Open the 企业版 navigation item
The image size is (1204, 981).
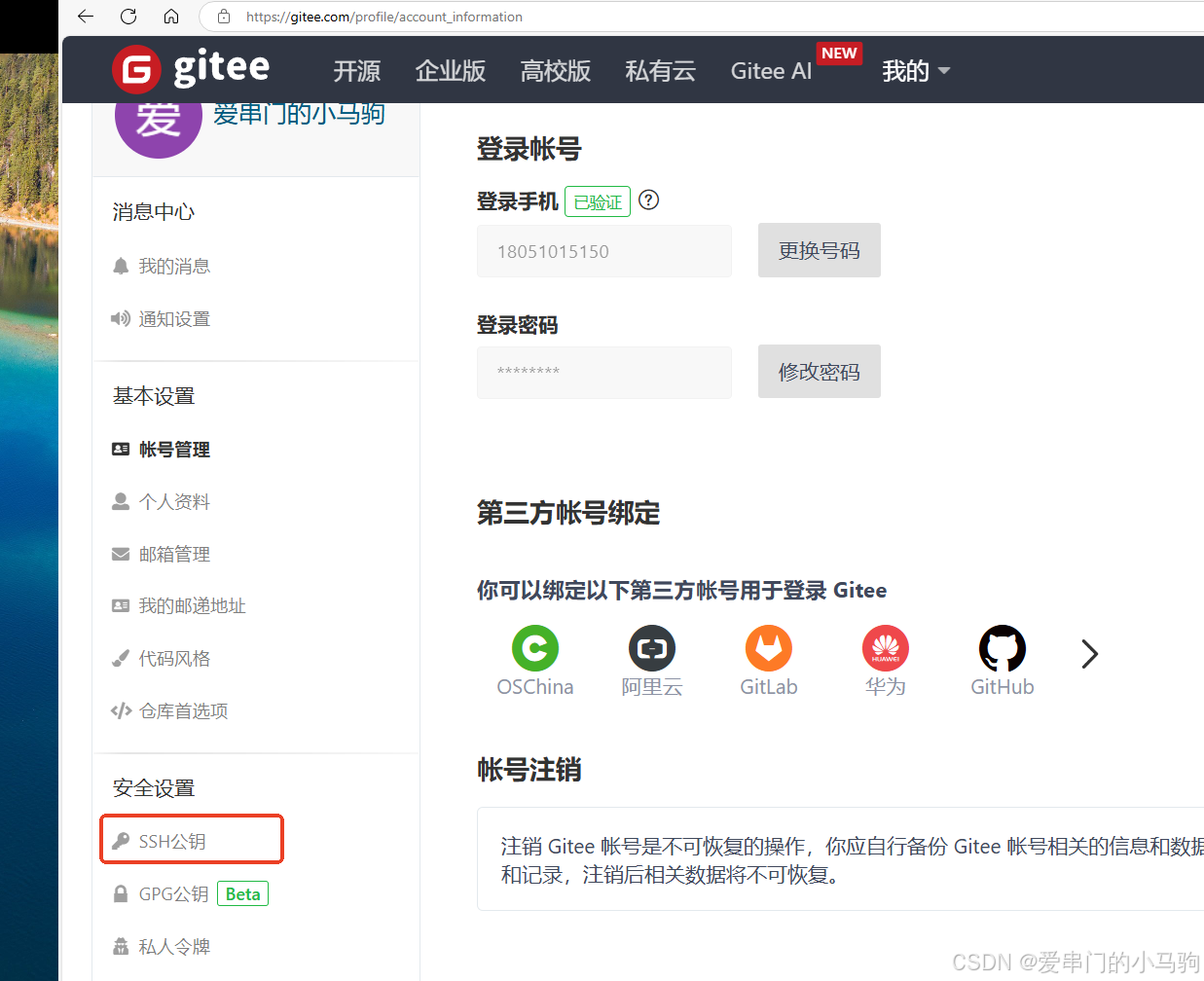(x=450, y=71)
